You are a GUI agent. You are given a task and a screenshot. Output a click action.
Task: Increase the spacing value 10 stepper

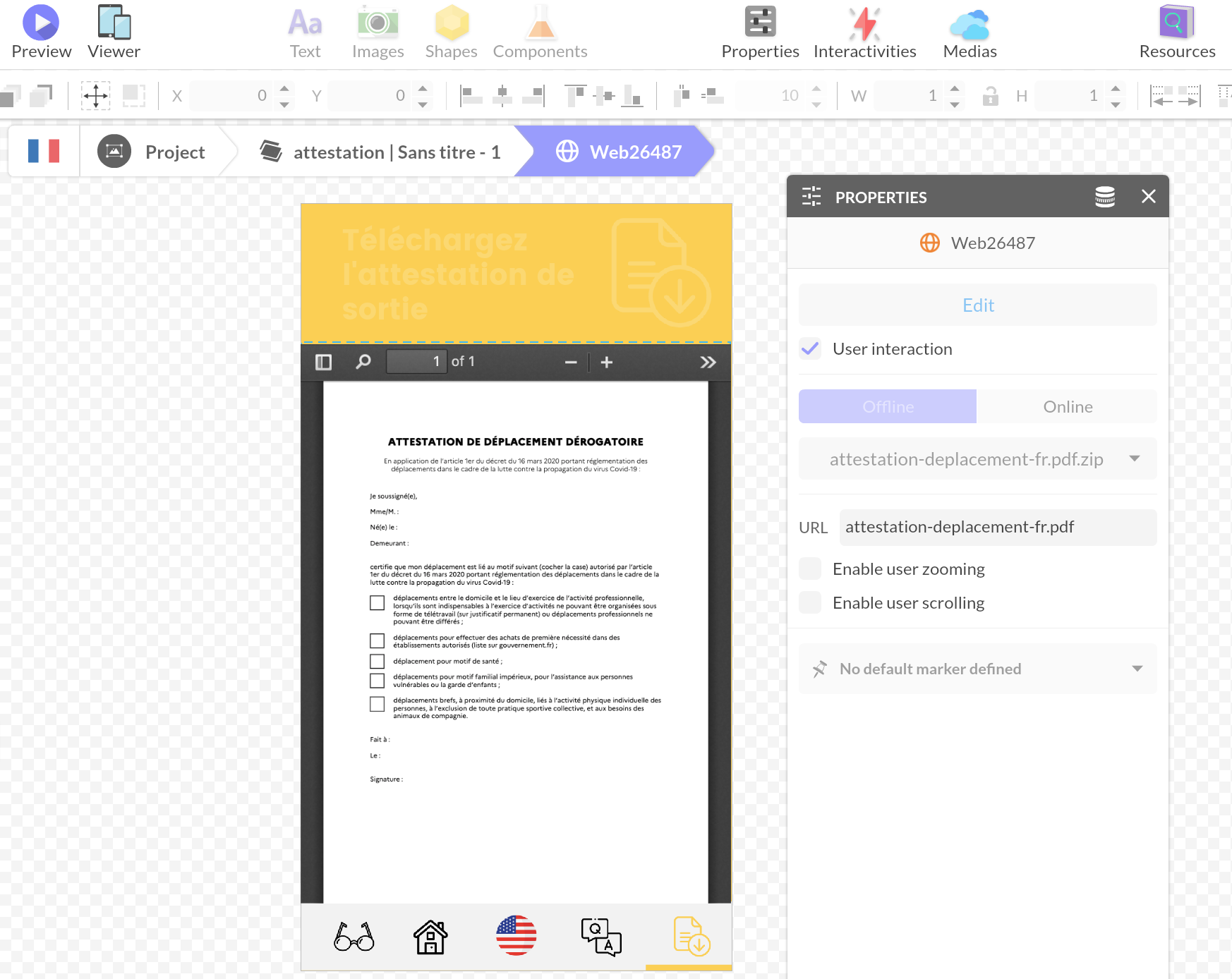[x=816, y=88]
